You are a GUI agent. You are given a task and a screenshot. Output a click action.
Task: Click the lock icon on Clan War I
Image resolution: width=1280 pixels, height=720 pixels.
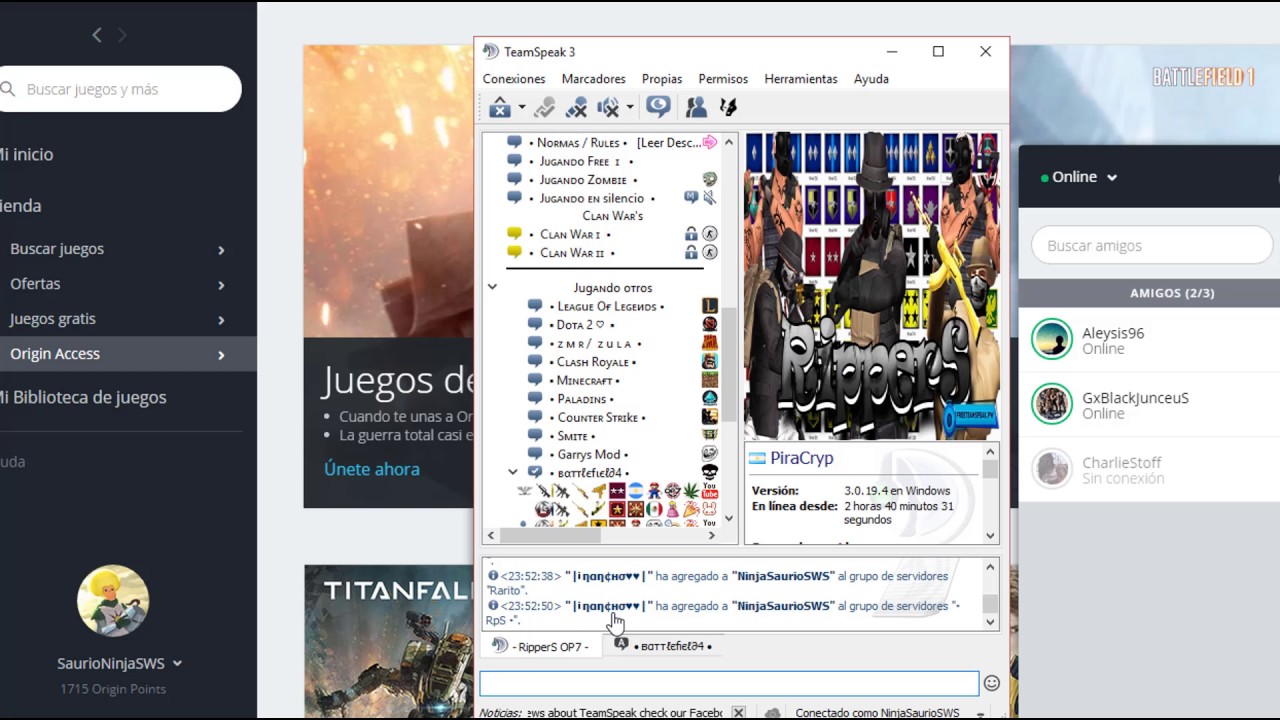click(691, 234)
